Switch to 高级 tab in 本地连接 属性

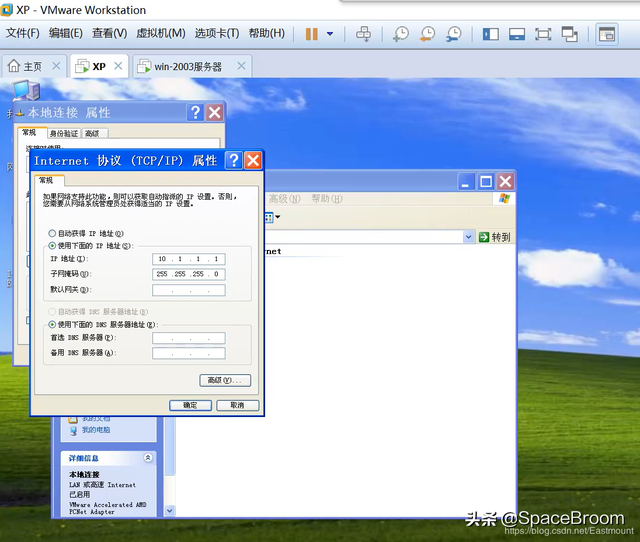93,133
